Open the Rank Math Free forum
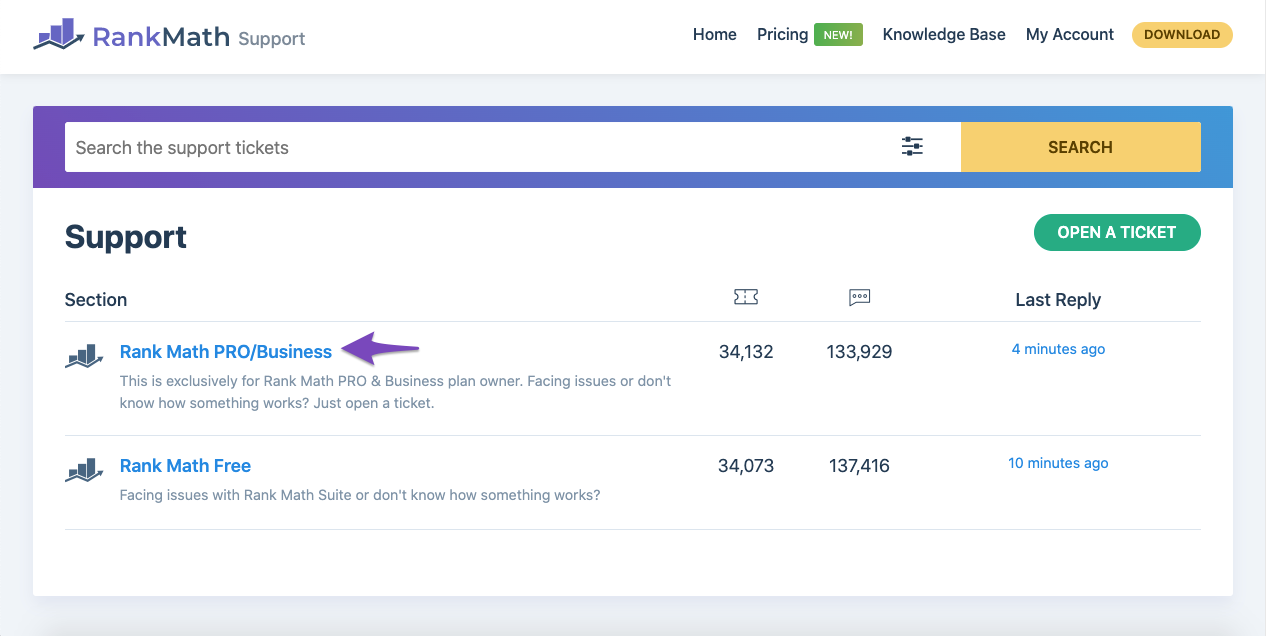 click(185, 466)
